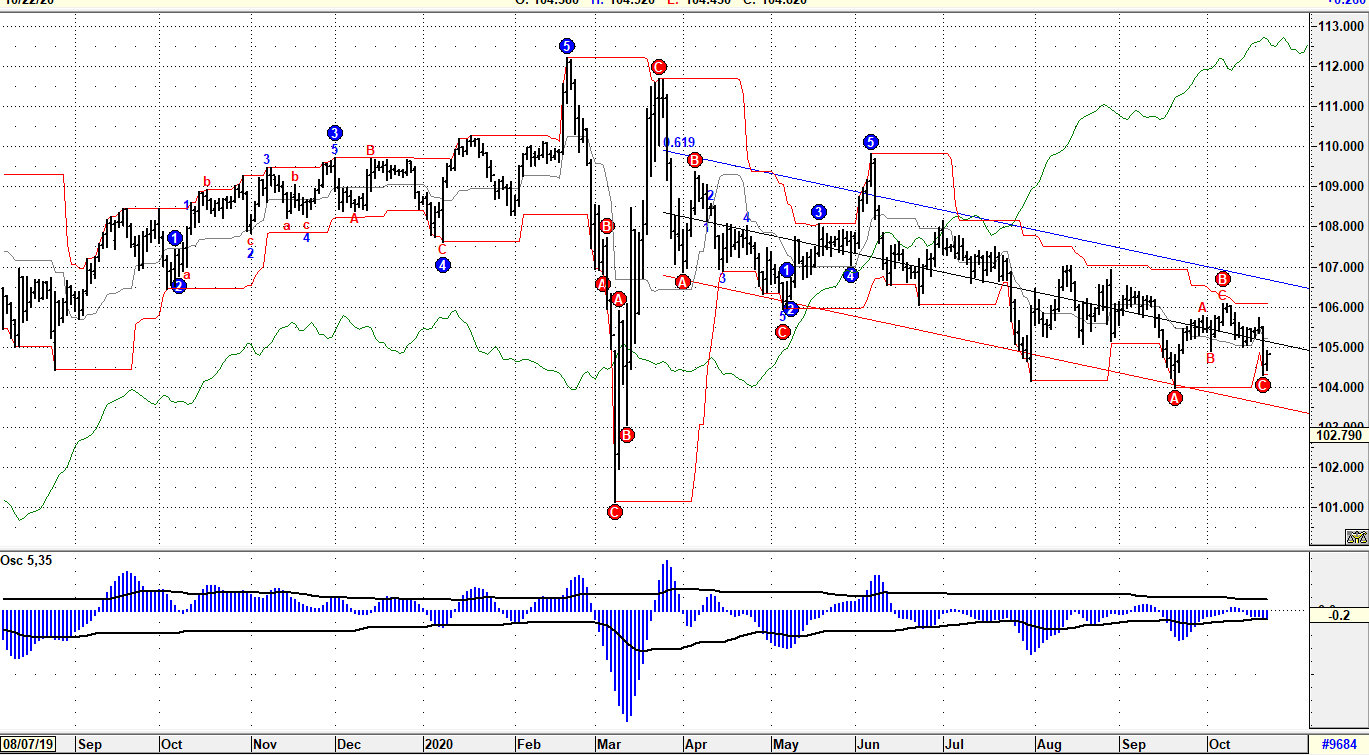Select the blue circled 3 wave marker in November
This screenshot has height=755, width=1369.
coord(334,132)
